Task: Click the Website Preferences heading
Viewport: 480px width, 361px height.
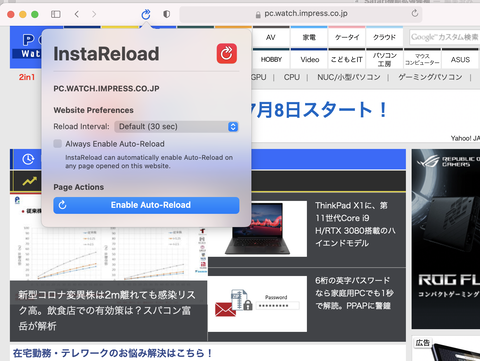Action: [93, 110]
